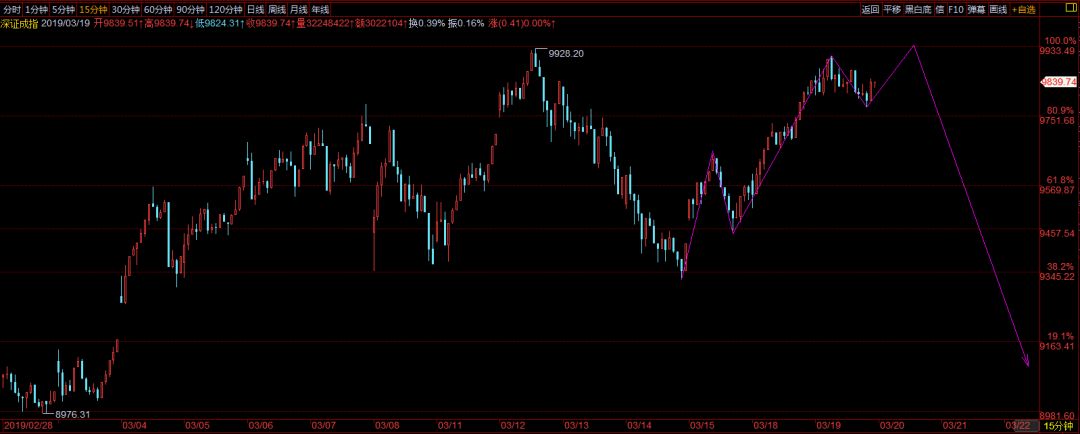Image resolution: width=1080 pixels, height=434 pixels.
Task: Switch to the 周线 weekly chart
Action: tap(277, 10)
